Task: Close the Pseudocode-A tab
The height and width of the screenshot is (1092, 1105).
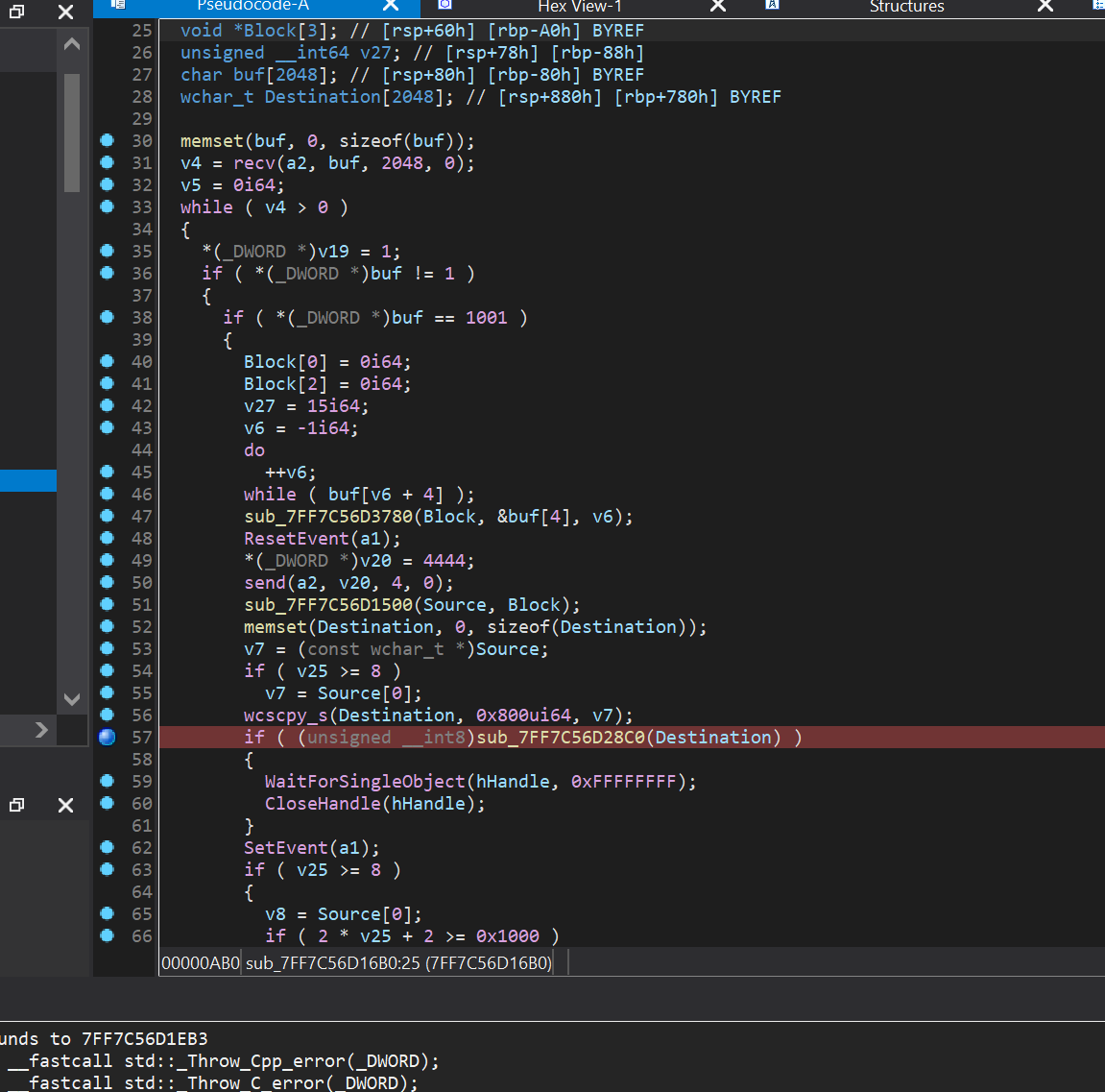Action: [391, 7]
